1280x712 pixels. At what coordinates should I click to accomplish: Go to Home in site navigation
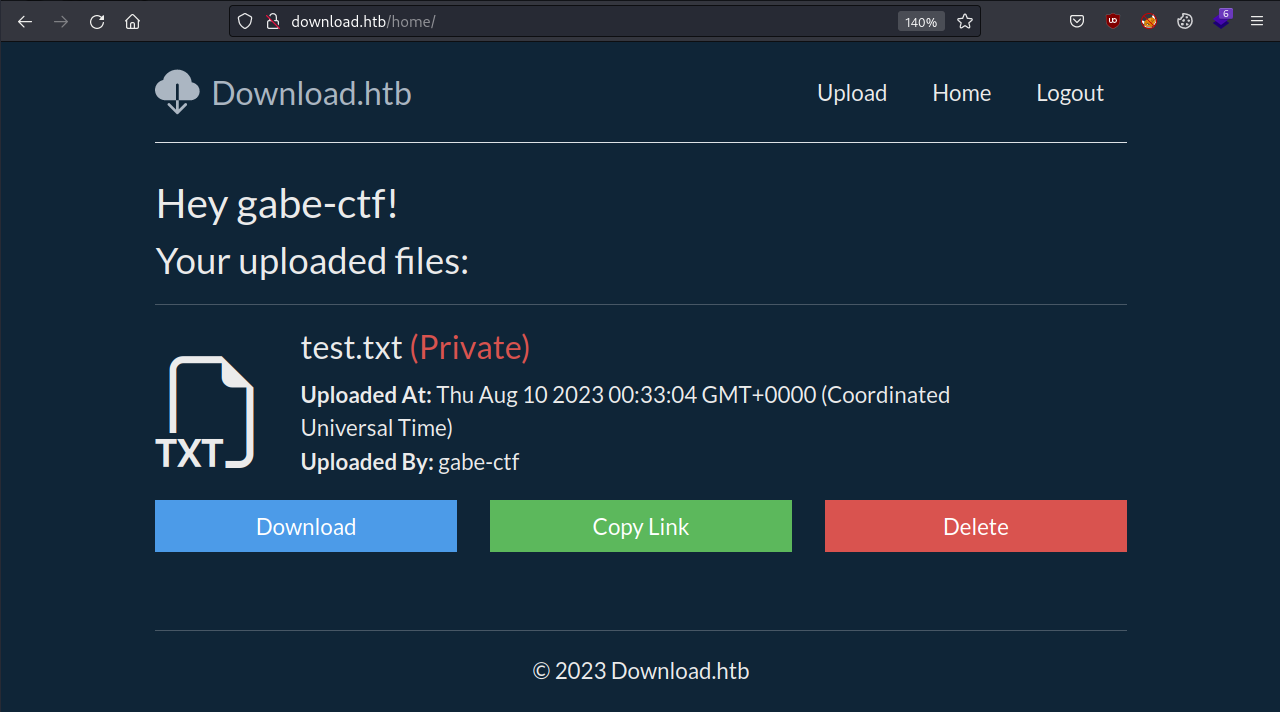[x=962, y=93]
